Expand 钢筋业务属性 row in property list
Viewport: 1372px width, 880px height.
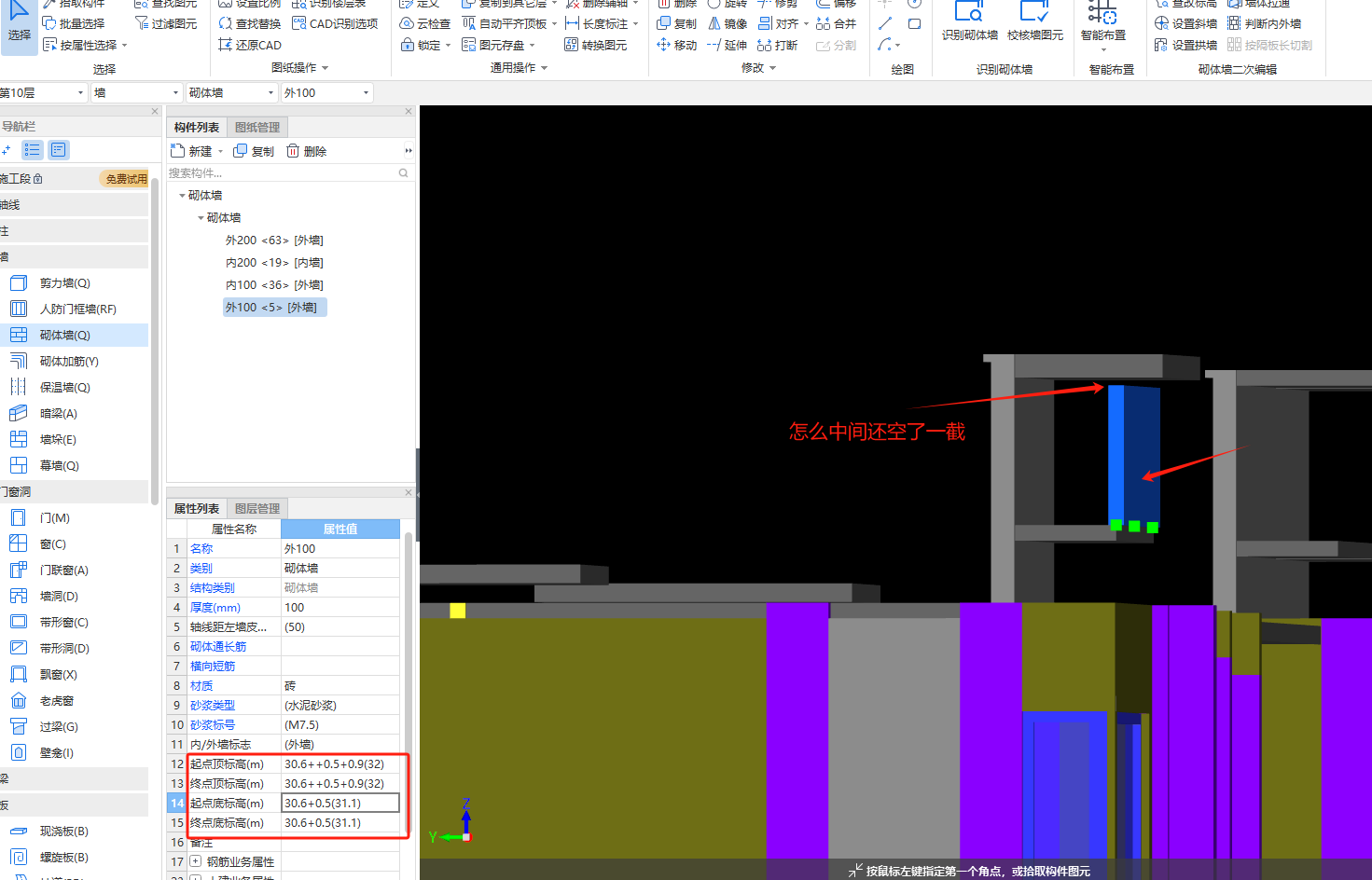[x=195, y=861]
